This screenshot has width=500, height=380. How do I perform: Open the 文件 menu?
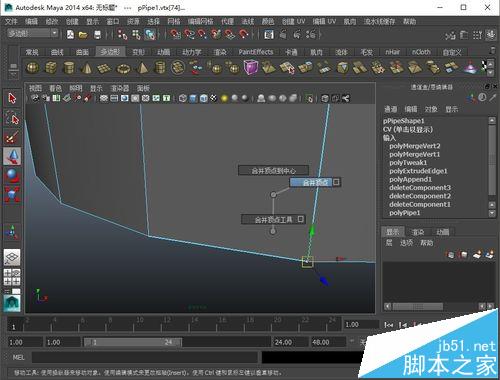coord(11,21)
